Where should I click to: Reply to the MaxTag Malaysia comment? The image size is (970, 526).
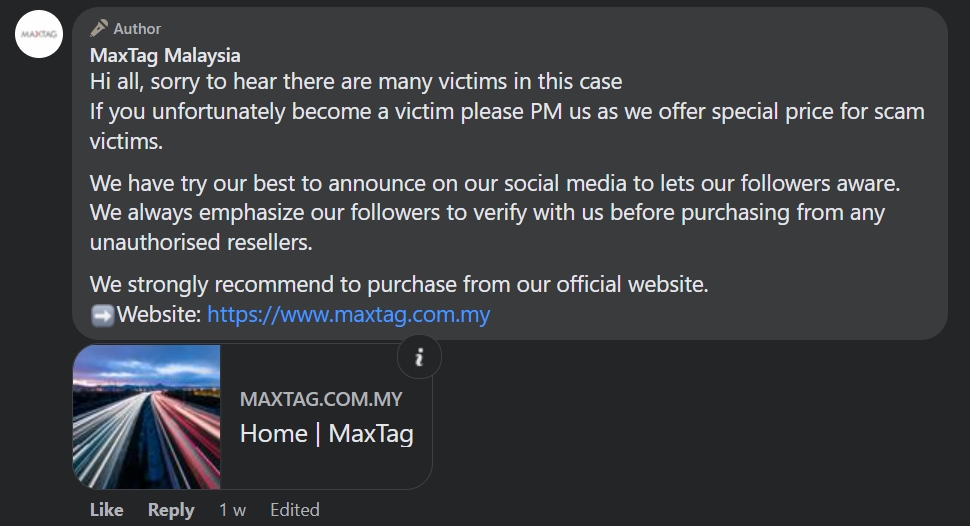(171, 510)
